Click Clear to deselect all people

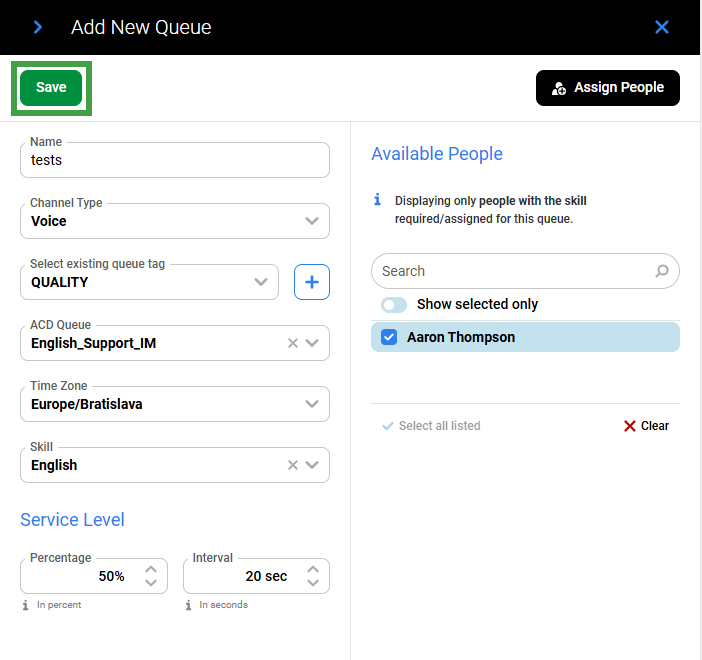coord(646,426)
